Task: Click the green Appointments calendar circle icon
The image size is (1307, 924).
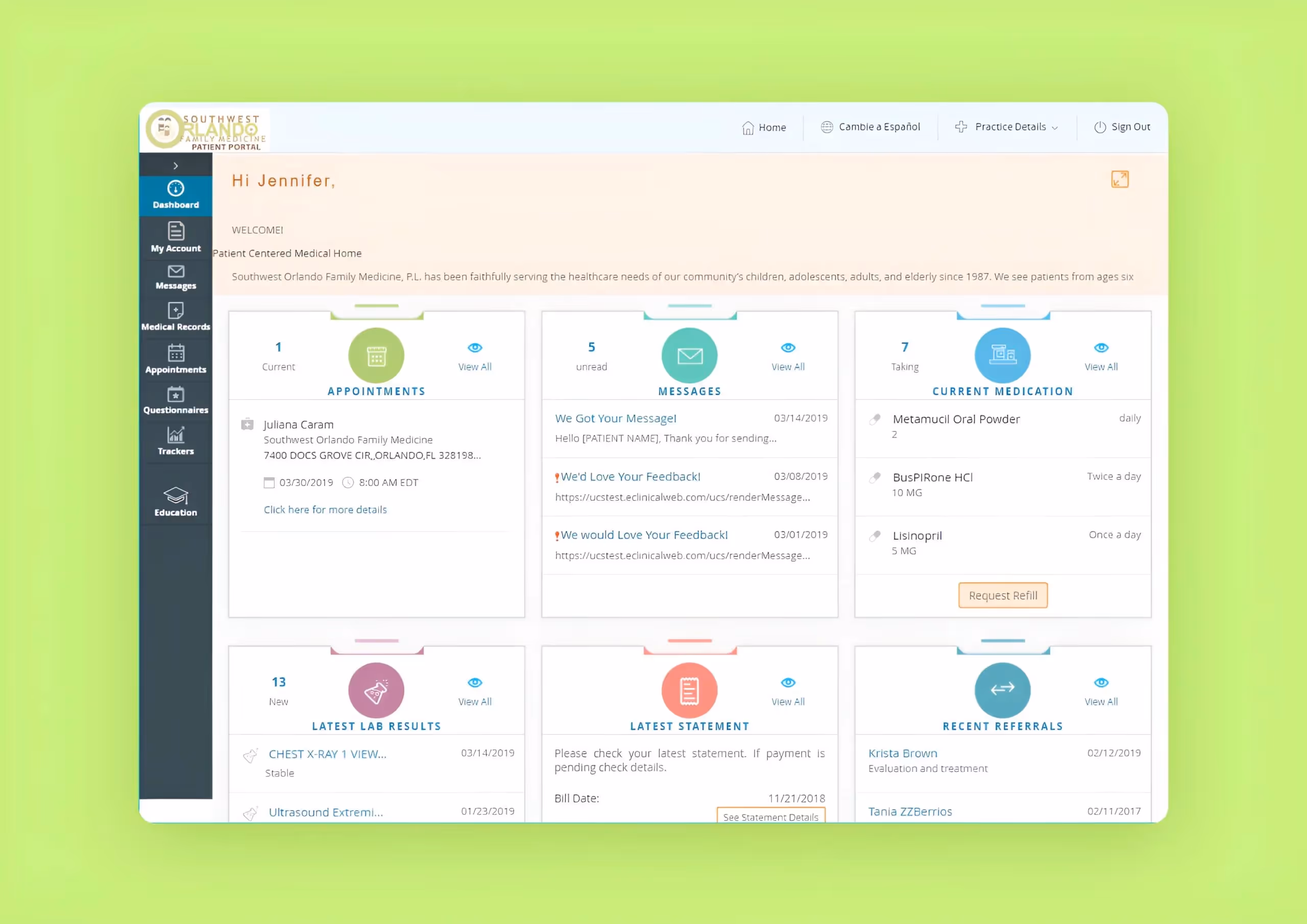Action: (x=376, y=355)
